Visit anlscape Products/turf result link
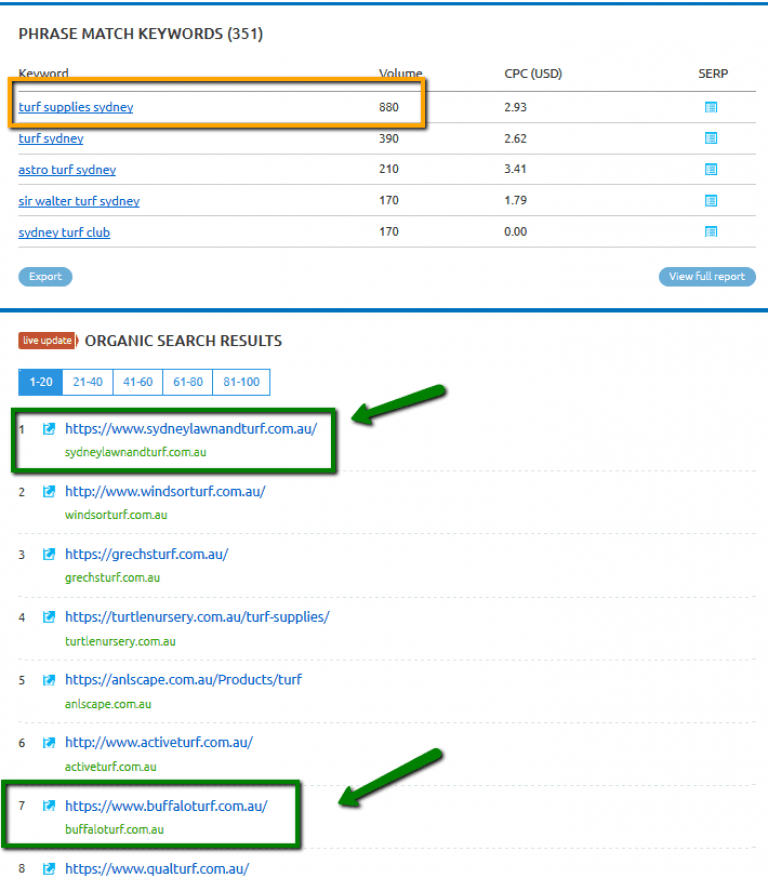The image size is (768, 878). coord(183,680)
